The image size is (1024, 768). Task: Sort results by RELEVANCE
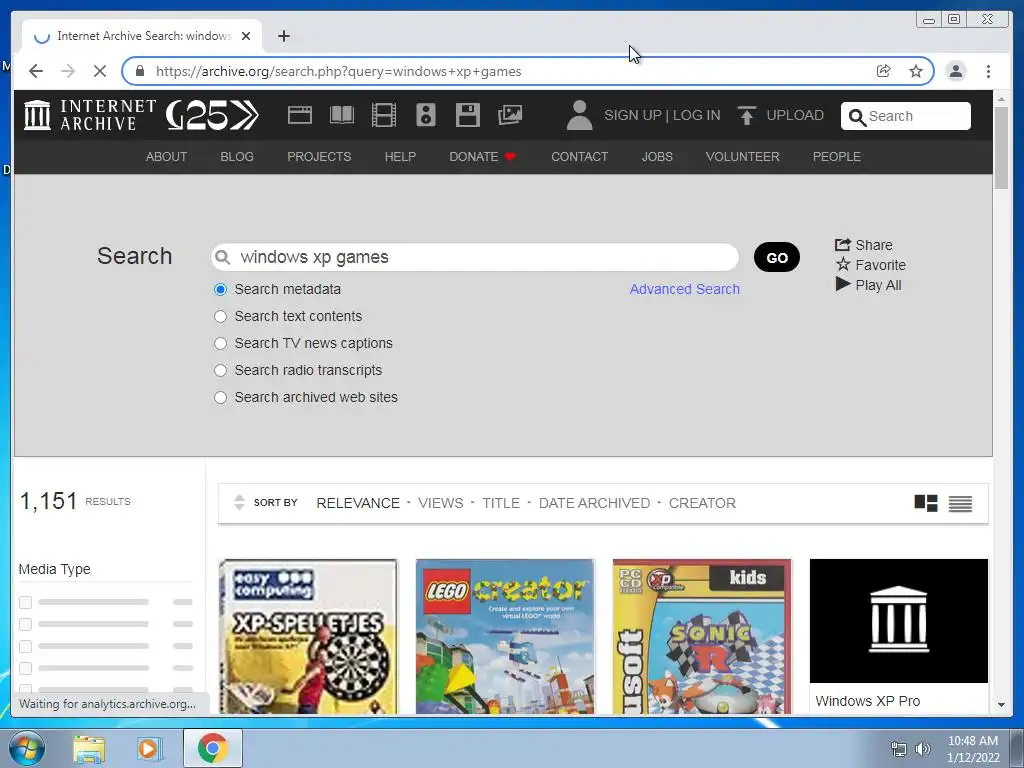tap(358, 503)
